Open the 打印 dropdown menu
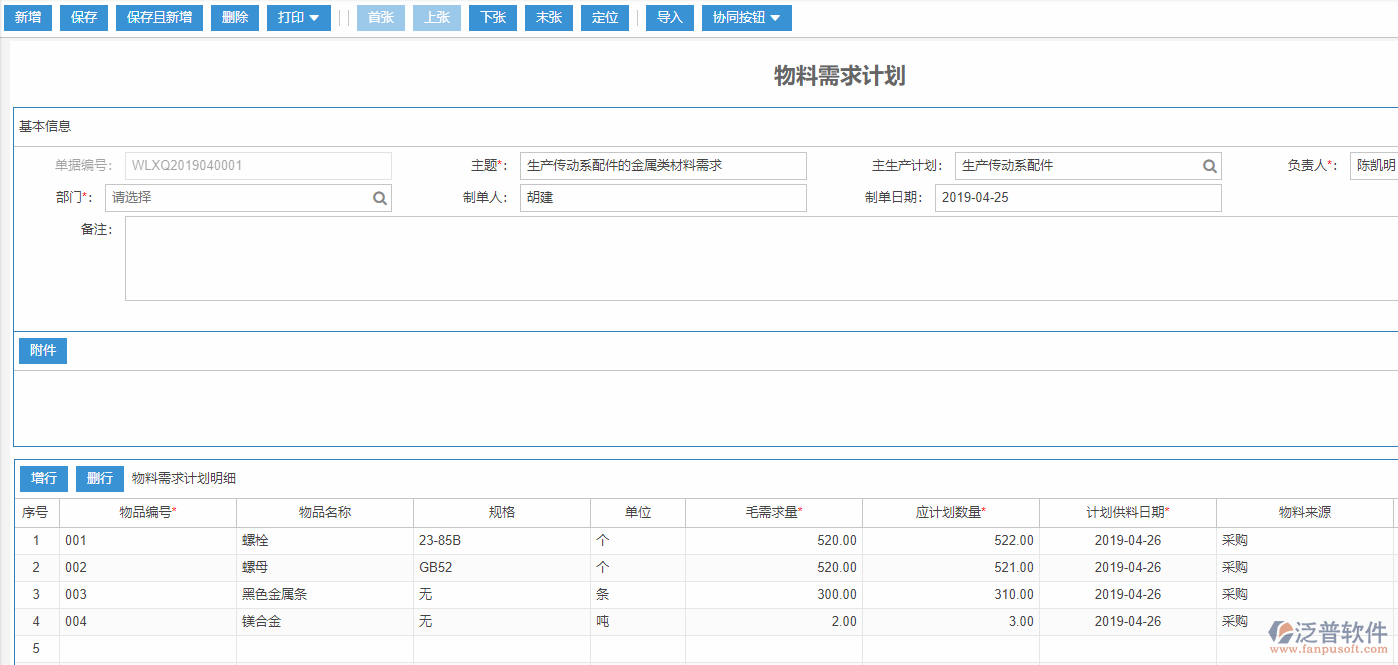This screenshot has height=665, width=1398. (x=298, y=17)
